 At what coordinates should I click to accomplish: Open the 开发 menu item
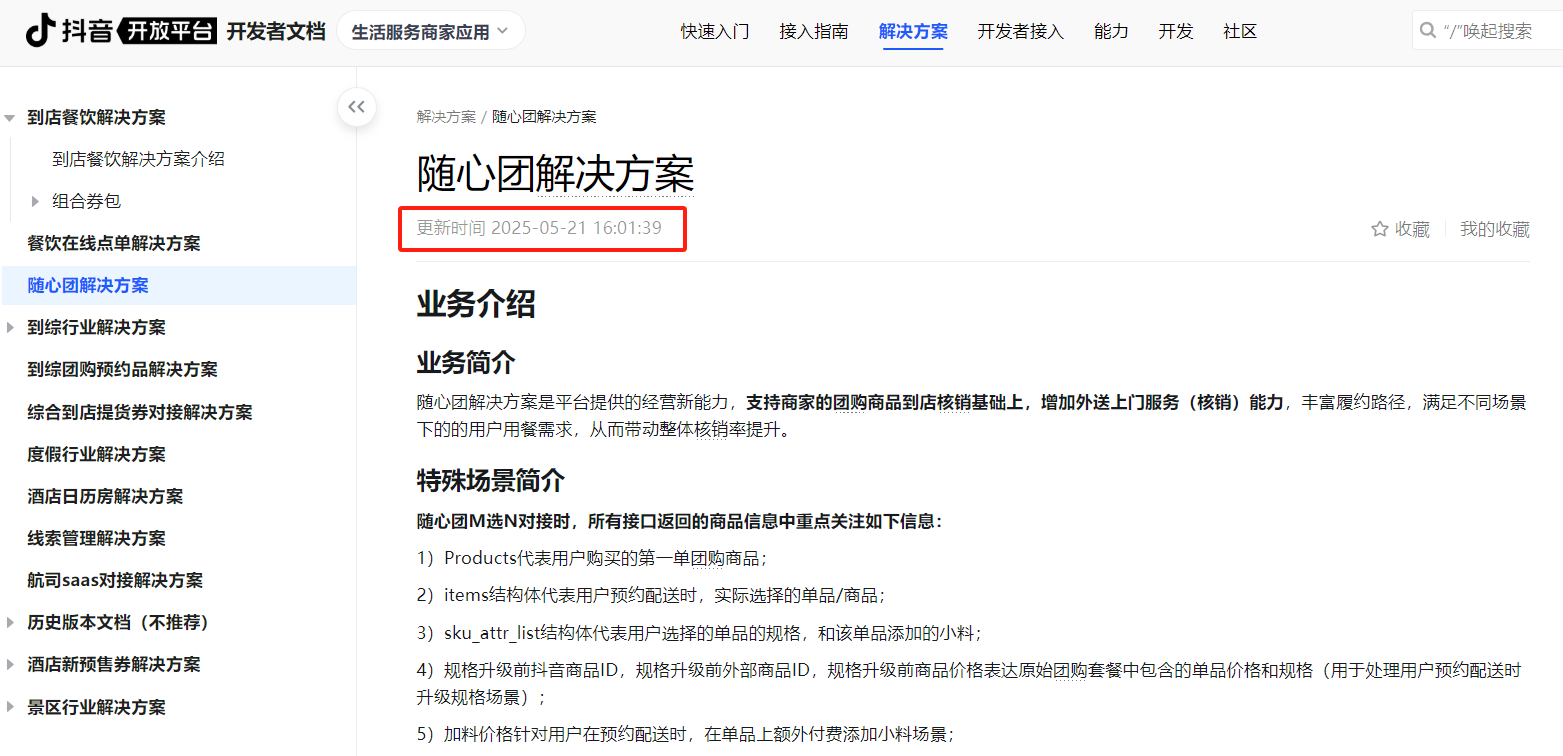coord(1176,31)
